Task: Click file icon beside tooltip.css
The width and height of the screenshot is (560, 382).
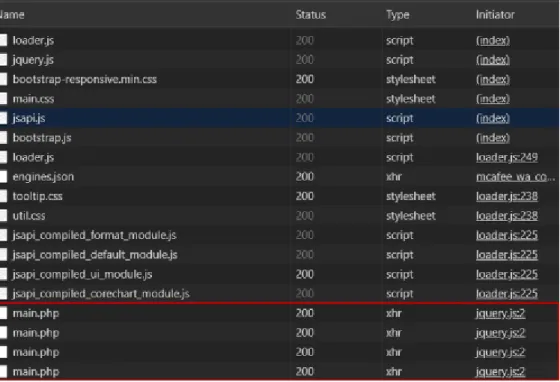Action: [x=3, y=196]
